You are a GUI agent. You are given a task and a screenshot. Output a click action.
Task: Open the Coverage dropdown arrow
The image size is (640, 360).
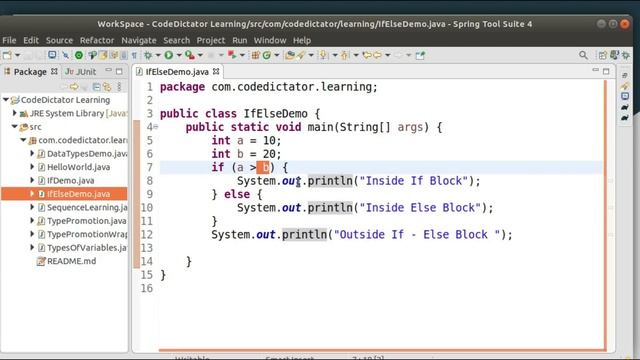[x=200, y=55]
